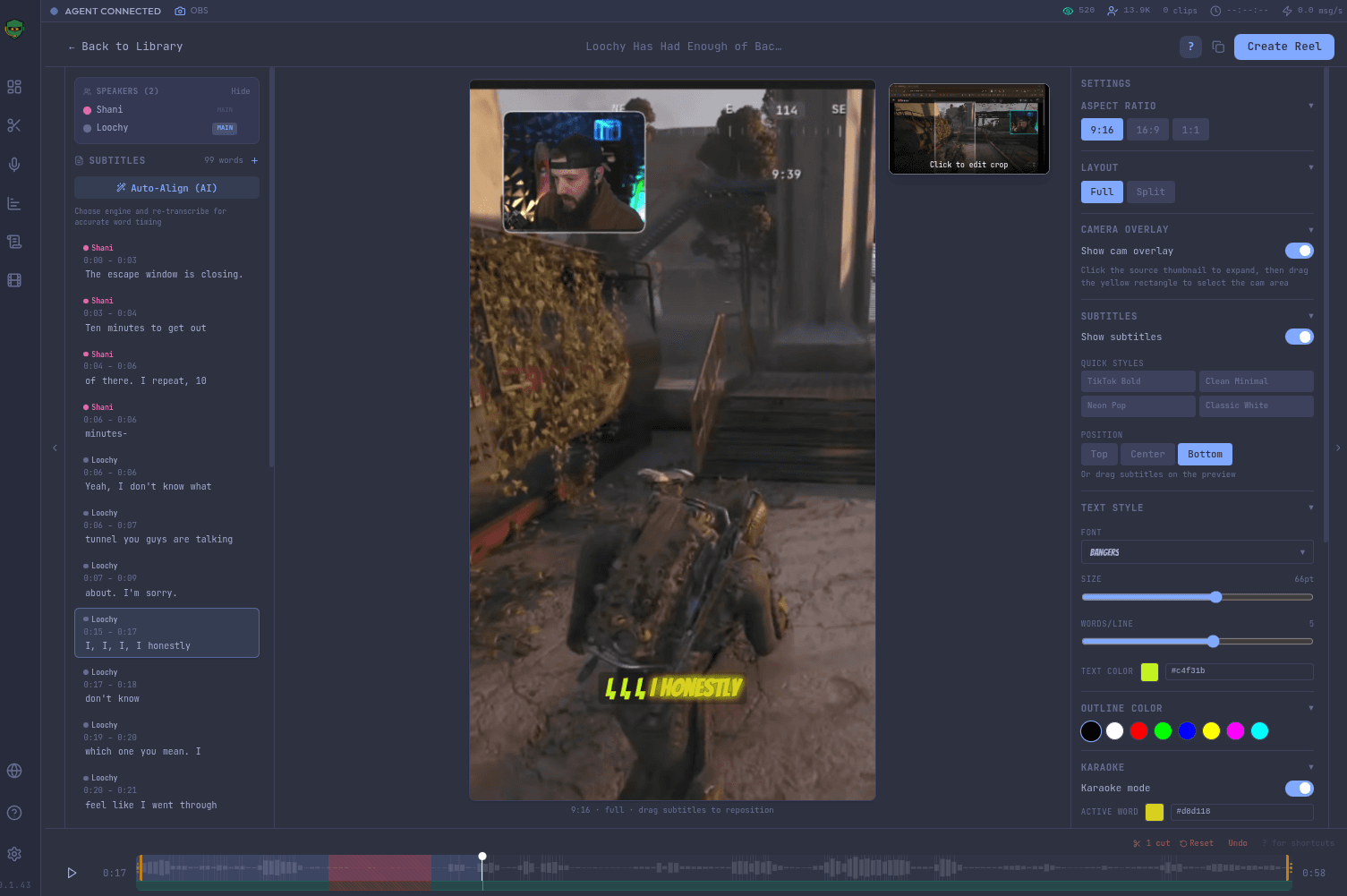Adjust the font Size slider
1347x896 pixels.
1197,597
